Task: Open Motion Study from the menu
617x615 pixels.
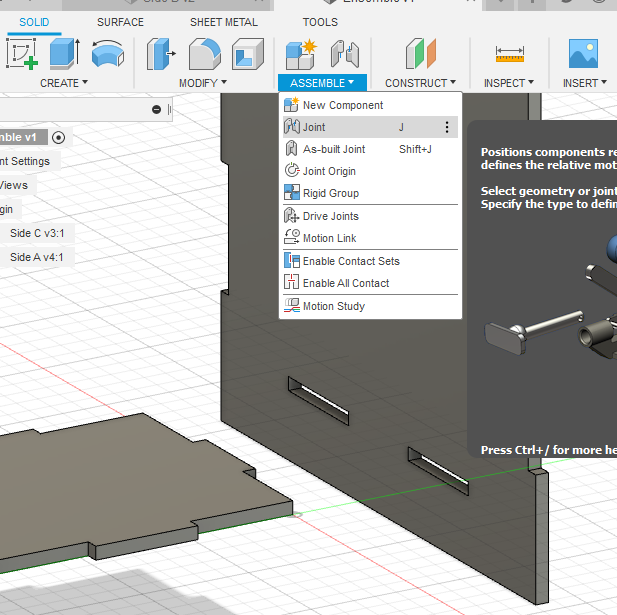Action: tap(370, 306)
